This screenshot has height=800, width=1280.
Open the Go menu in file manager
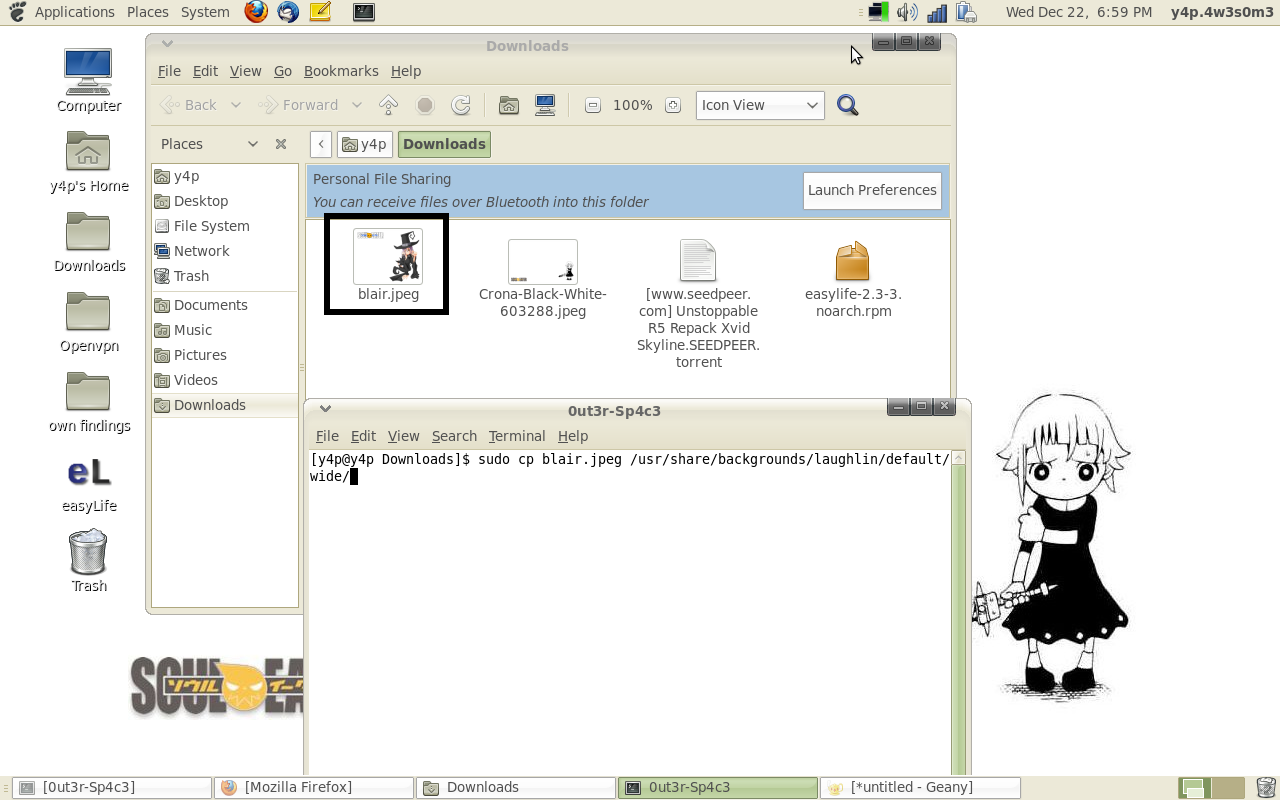tap(283, 71)
